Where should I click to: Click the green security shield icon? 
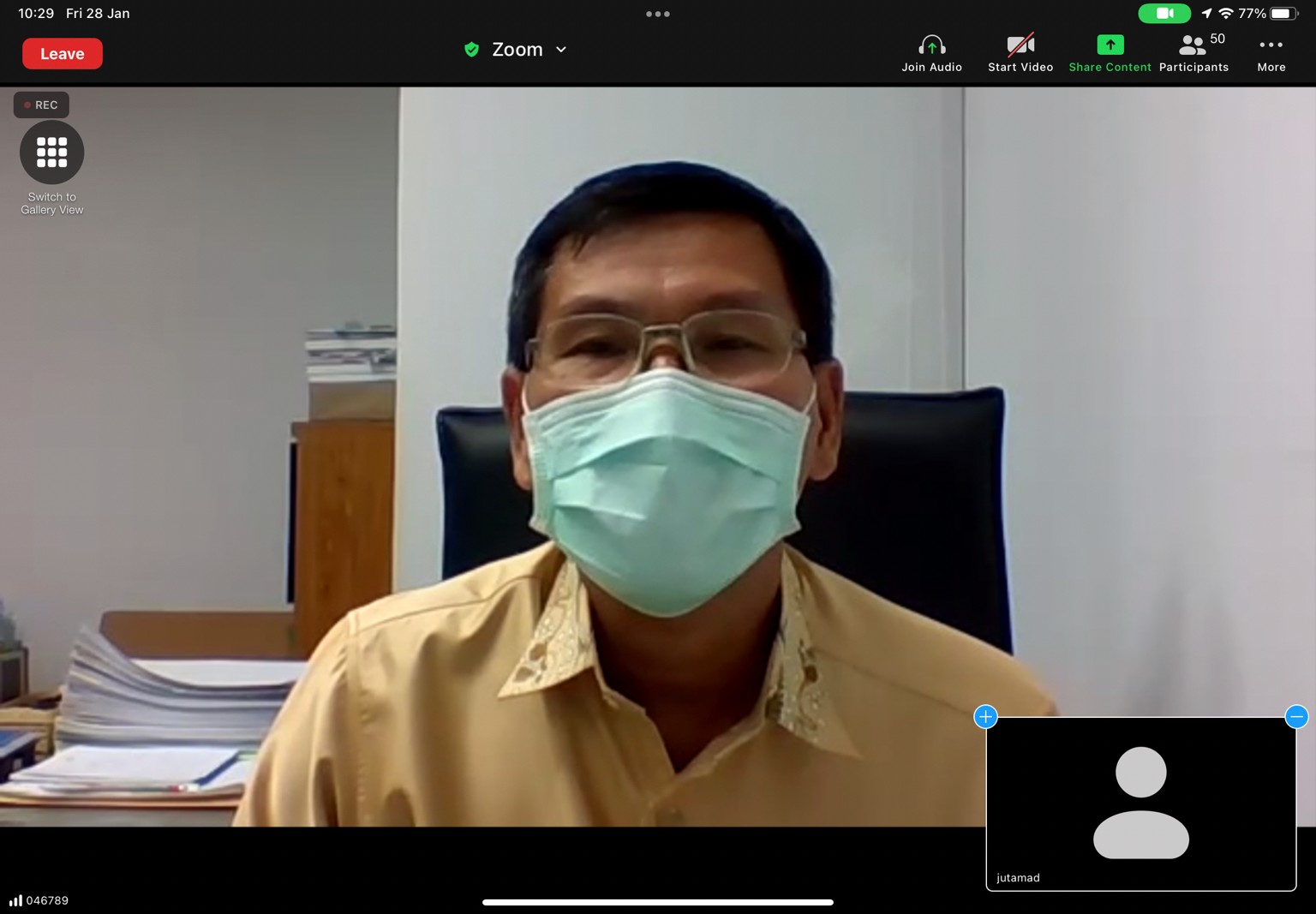[471, 50]
